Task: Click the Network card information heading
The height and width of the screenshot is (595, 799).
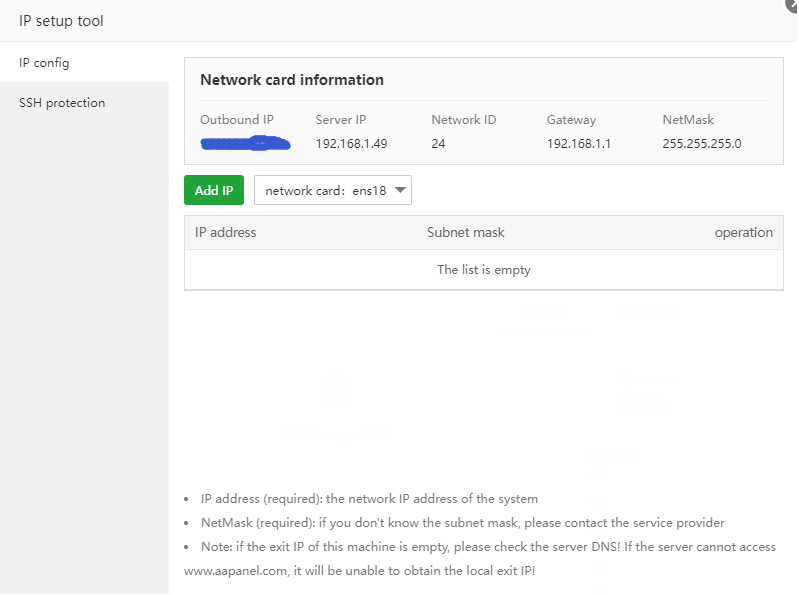Action: (292, 80)
